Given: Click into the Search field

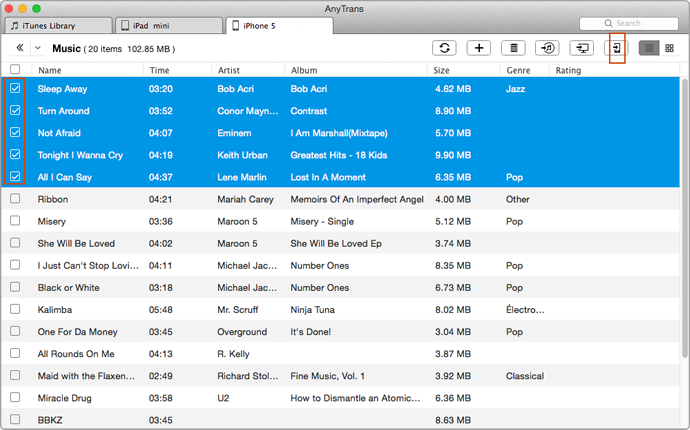Looking at the screenshot, I should 629,23.
